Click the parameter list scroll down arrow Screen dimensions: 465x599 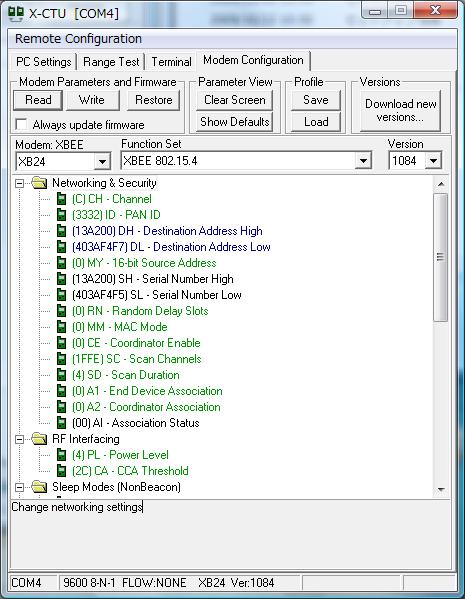pyautogui.click(x=441, y=489)
